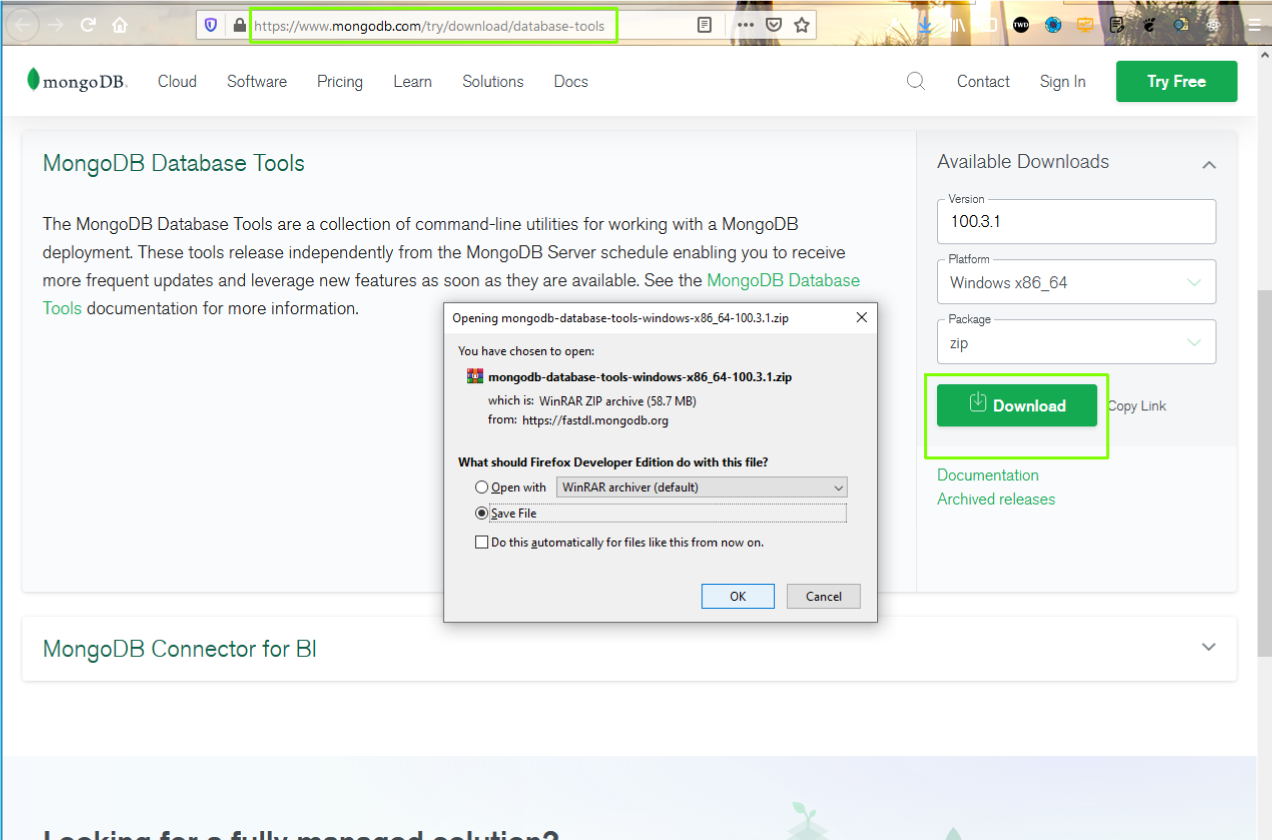Select the Save File radio option

point(483,513)
